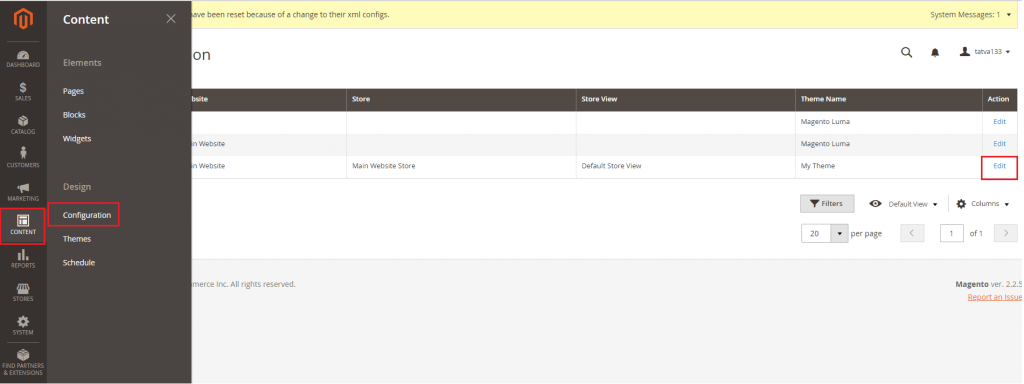
Task: Close the Content flyout menu
Action: coord(170,19)
